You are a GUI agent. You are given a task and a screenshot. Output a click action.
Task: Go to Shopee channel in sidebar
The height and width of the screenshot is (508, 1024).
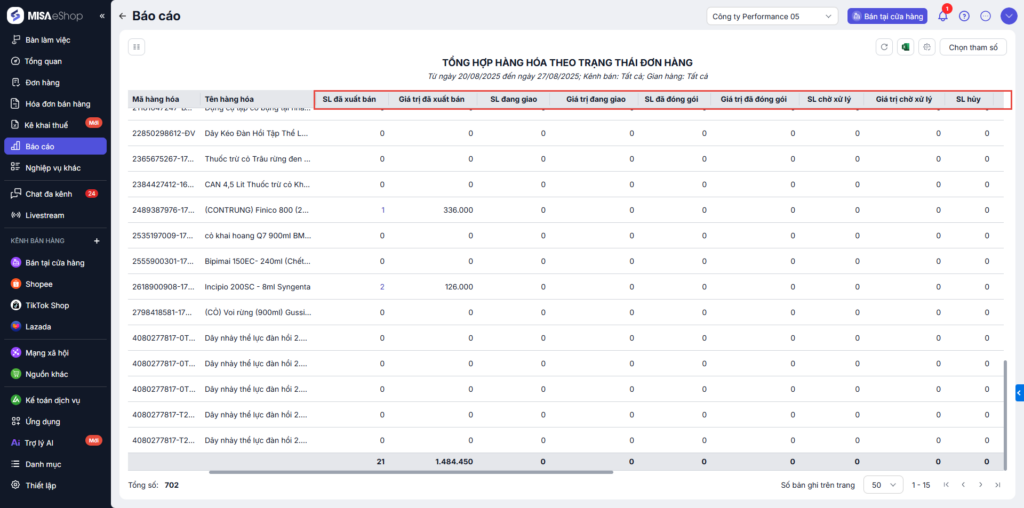click(x=39, y=284)
